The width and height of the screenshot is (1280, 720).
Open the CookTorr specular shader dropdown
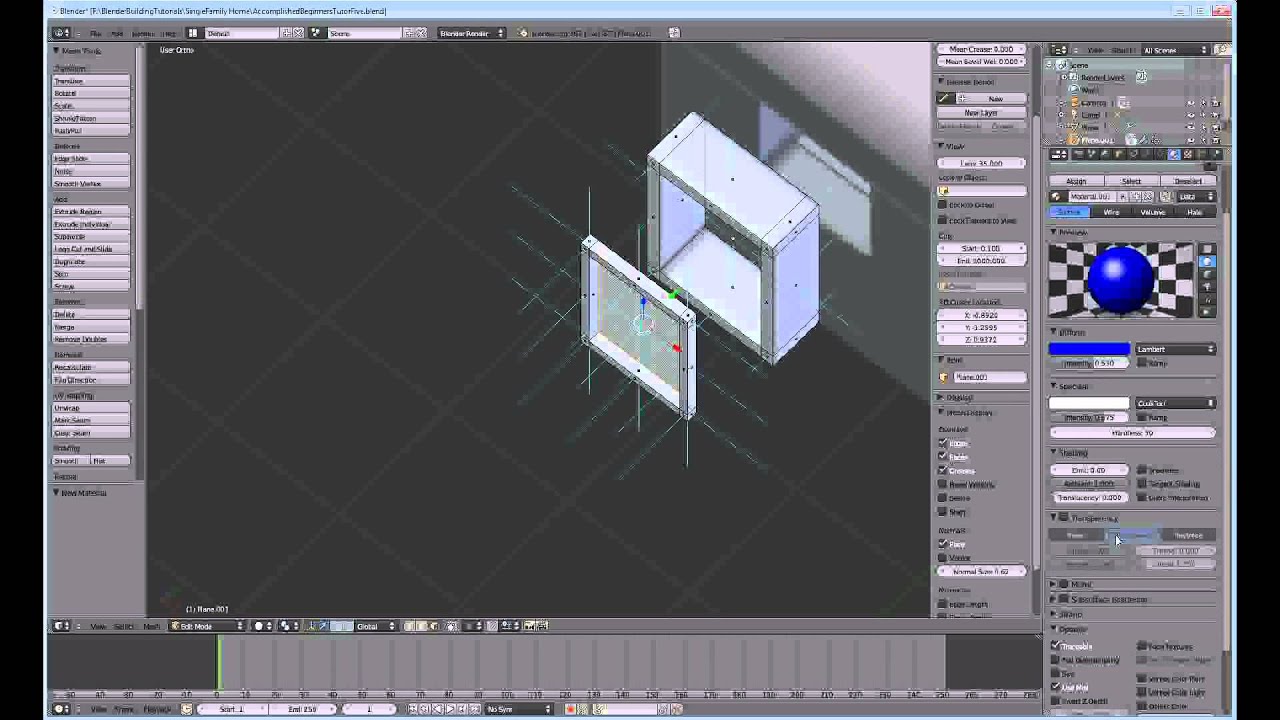[1175, 403]
